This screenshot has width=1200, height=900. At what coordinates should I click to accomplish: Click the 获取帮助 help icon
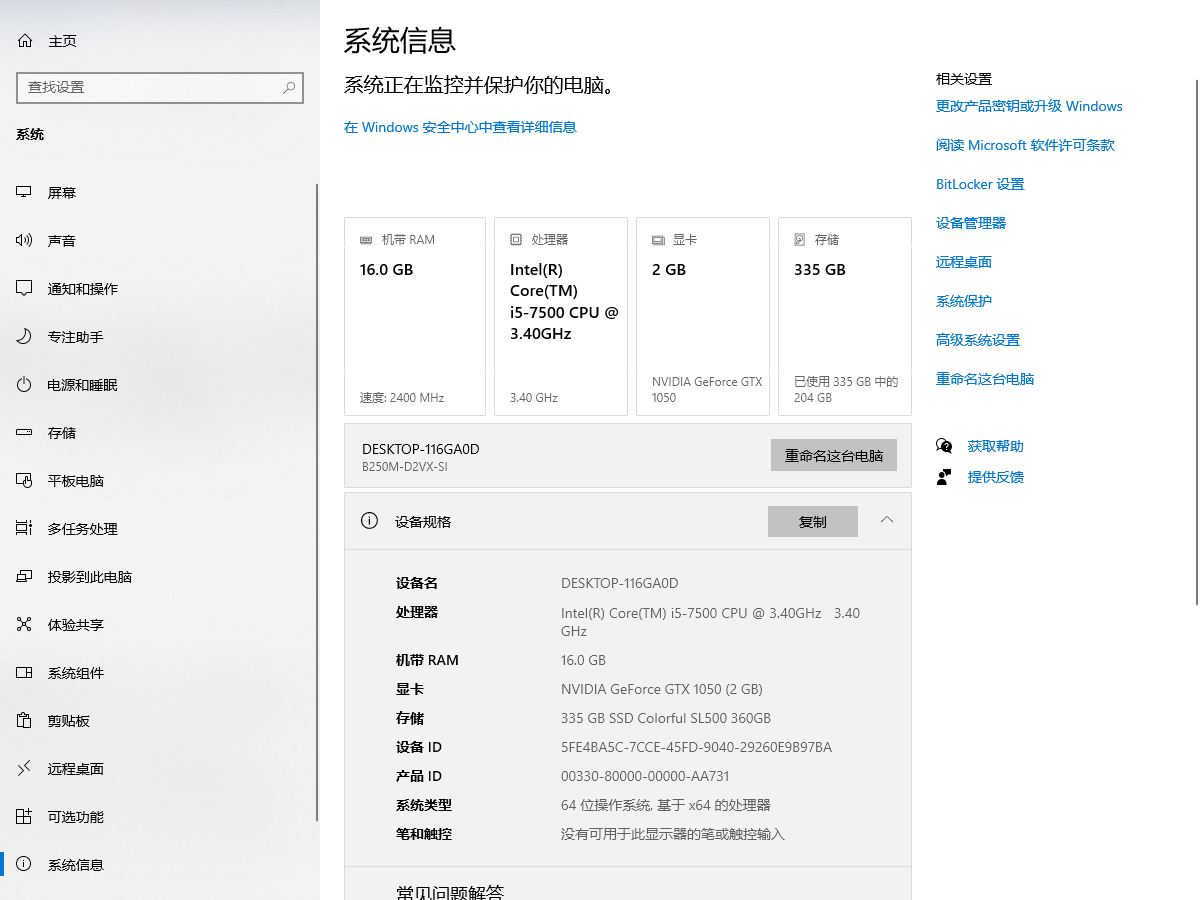coord(943,445)
